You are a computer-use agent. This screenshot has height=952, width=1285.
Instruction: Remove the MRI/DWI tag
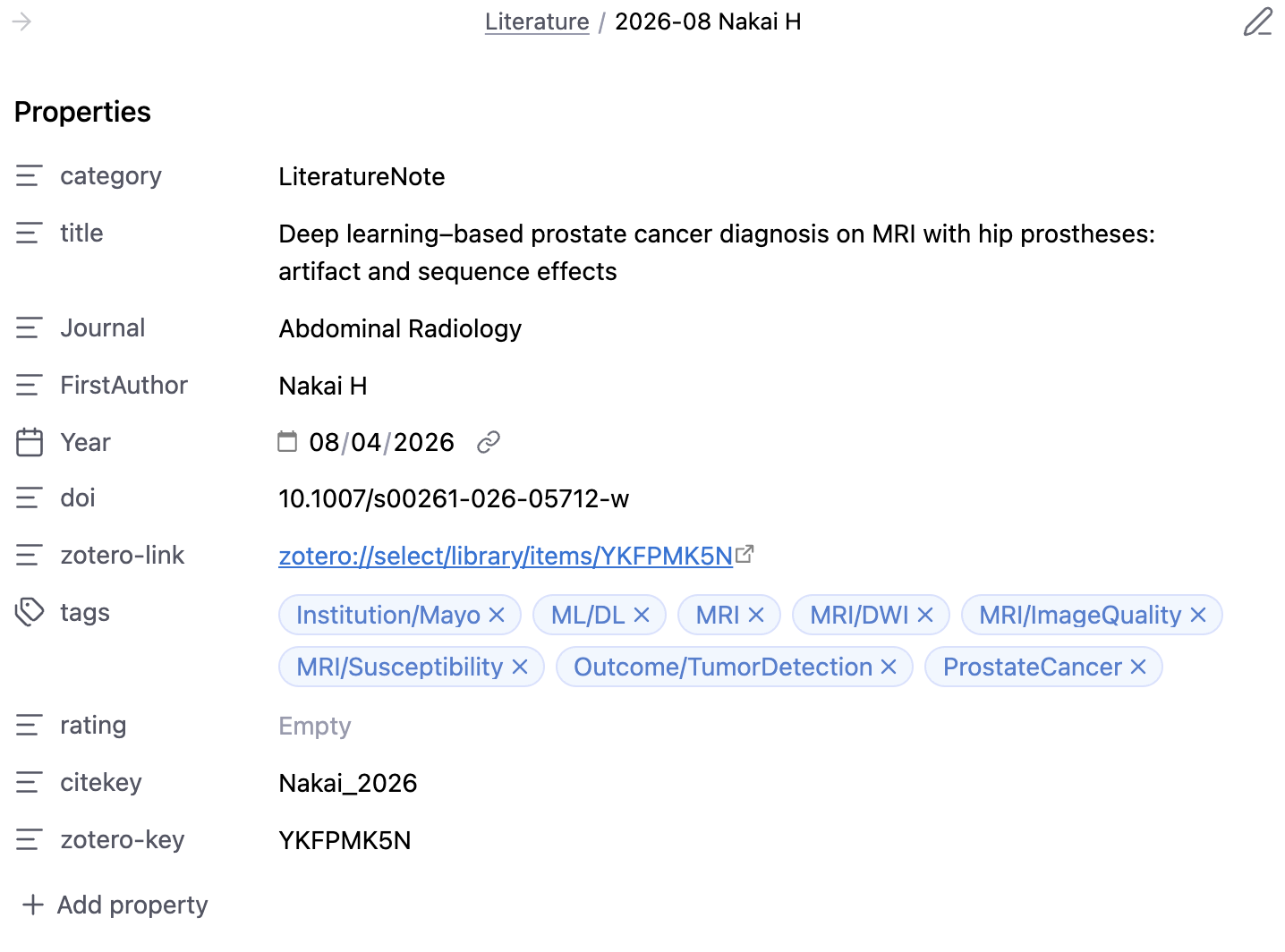(x=925, y=615)
